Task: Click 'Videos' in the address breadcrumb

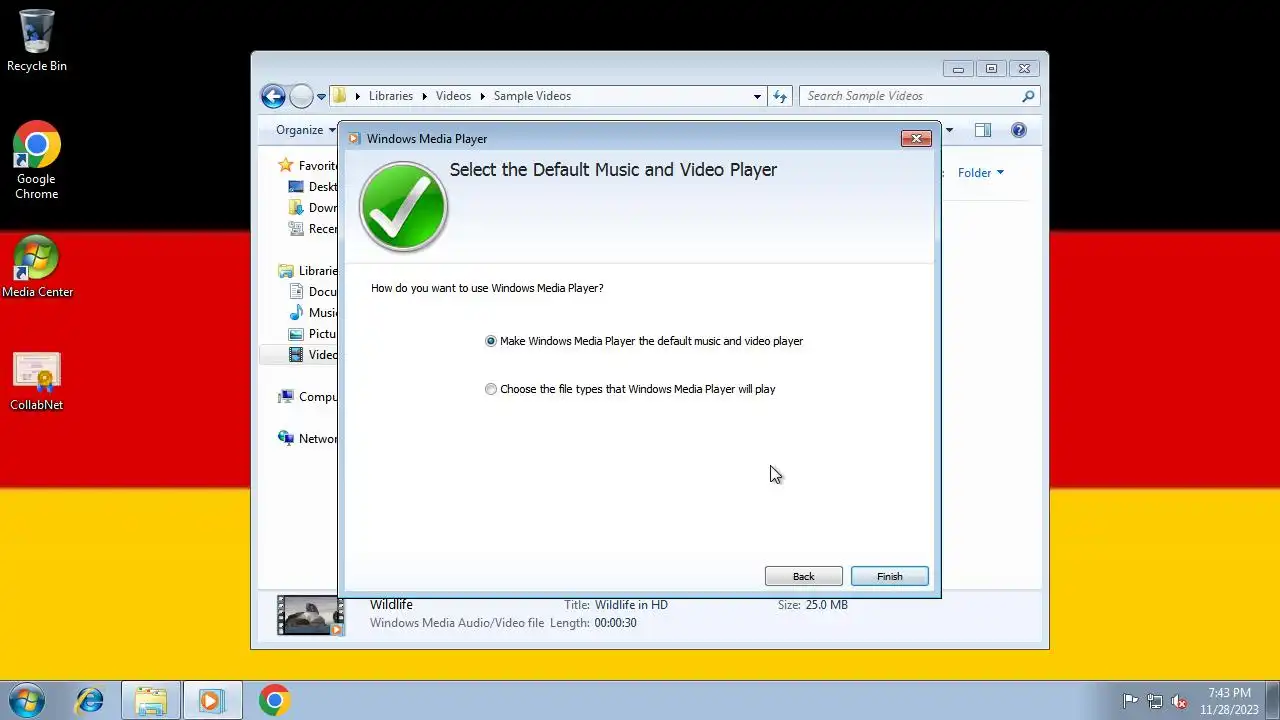Action: [453, 96]
